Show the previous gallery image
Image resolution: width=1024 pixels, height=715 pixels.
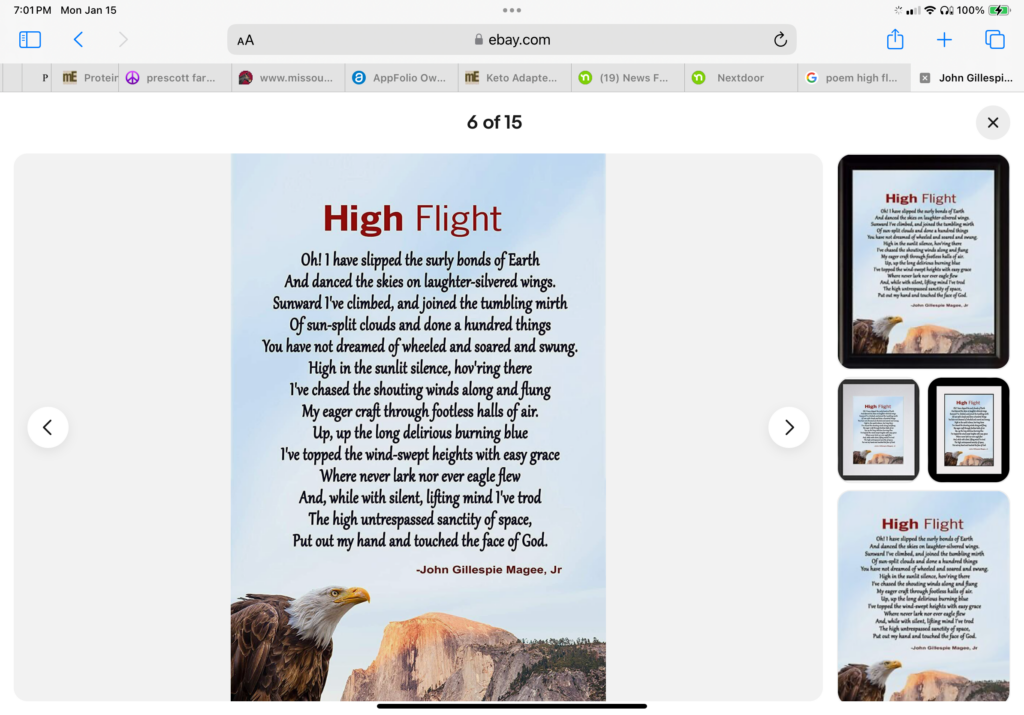[x=48, y=427]
